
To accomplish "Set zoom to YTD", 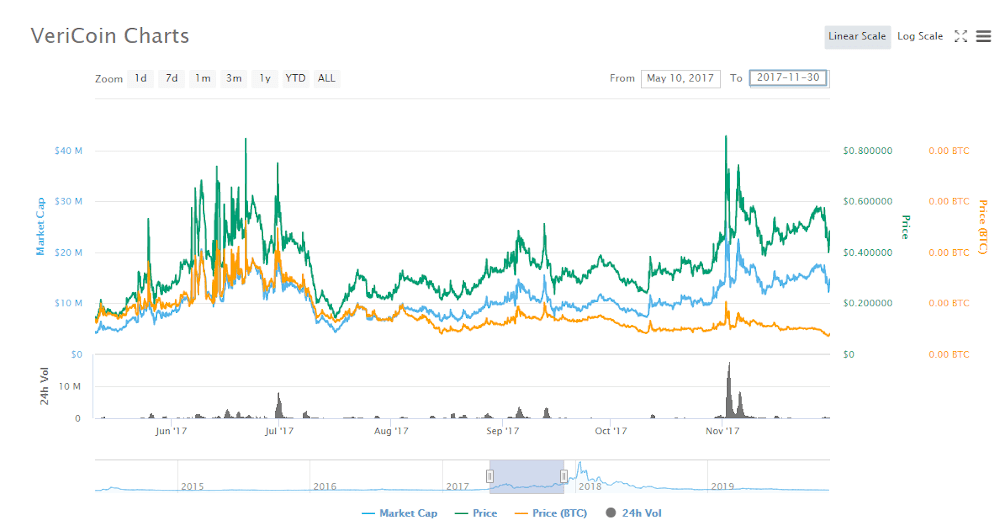I will (x=295, y=78).
